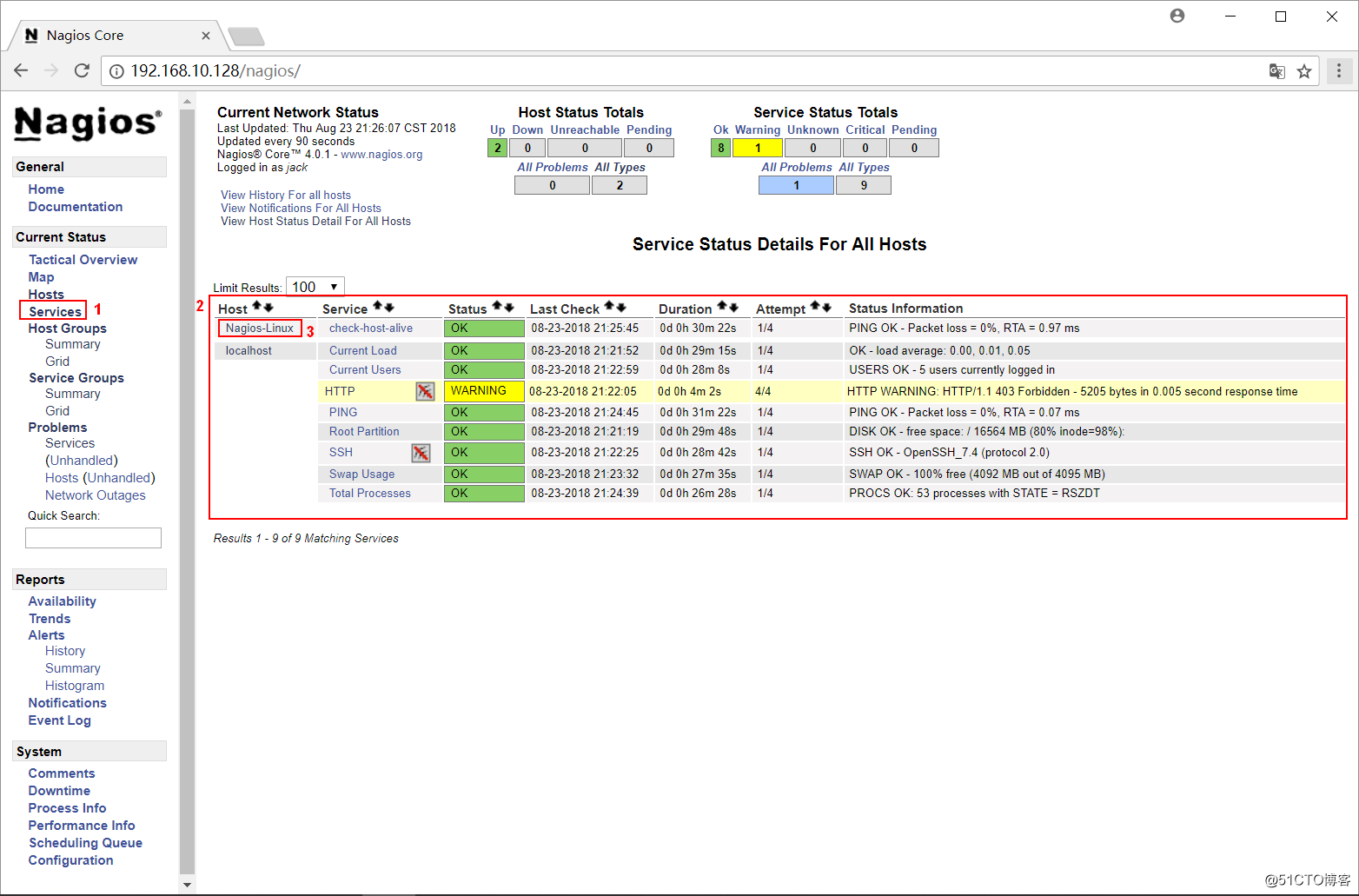
Task: Open Performance Info page
Action: coord(82,826)
